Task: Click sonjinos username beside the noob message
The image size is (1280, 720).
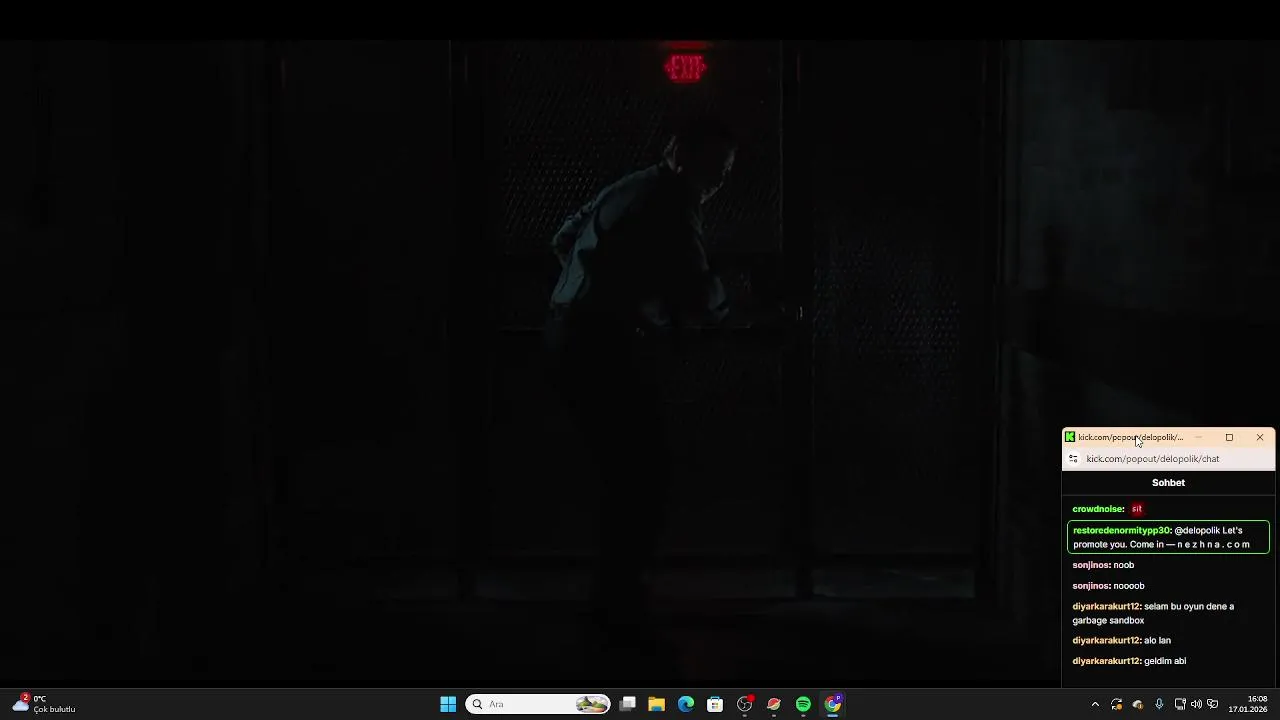Action: (1091, 565)
